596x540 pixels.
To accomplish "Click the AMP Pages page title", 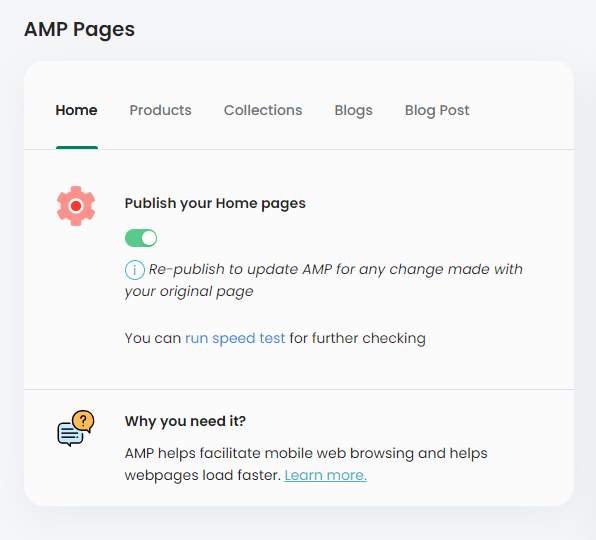I will point(79,30).
